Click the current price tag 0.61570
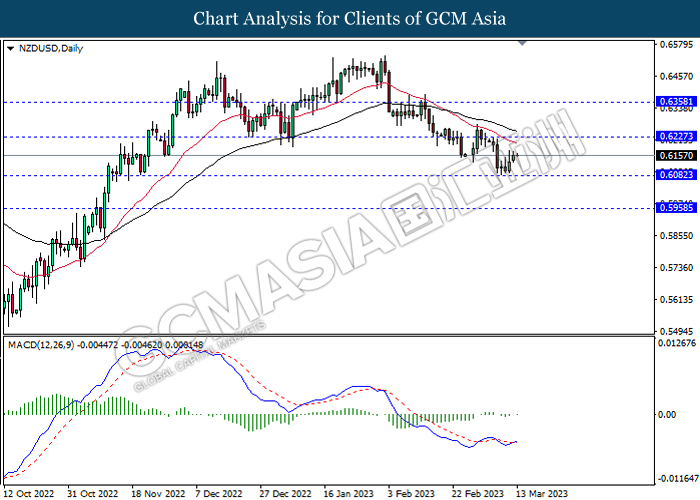700x500 pixels. [676, 155]
